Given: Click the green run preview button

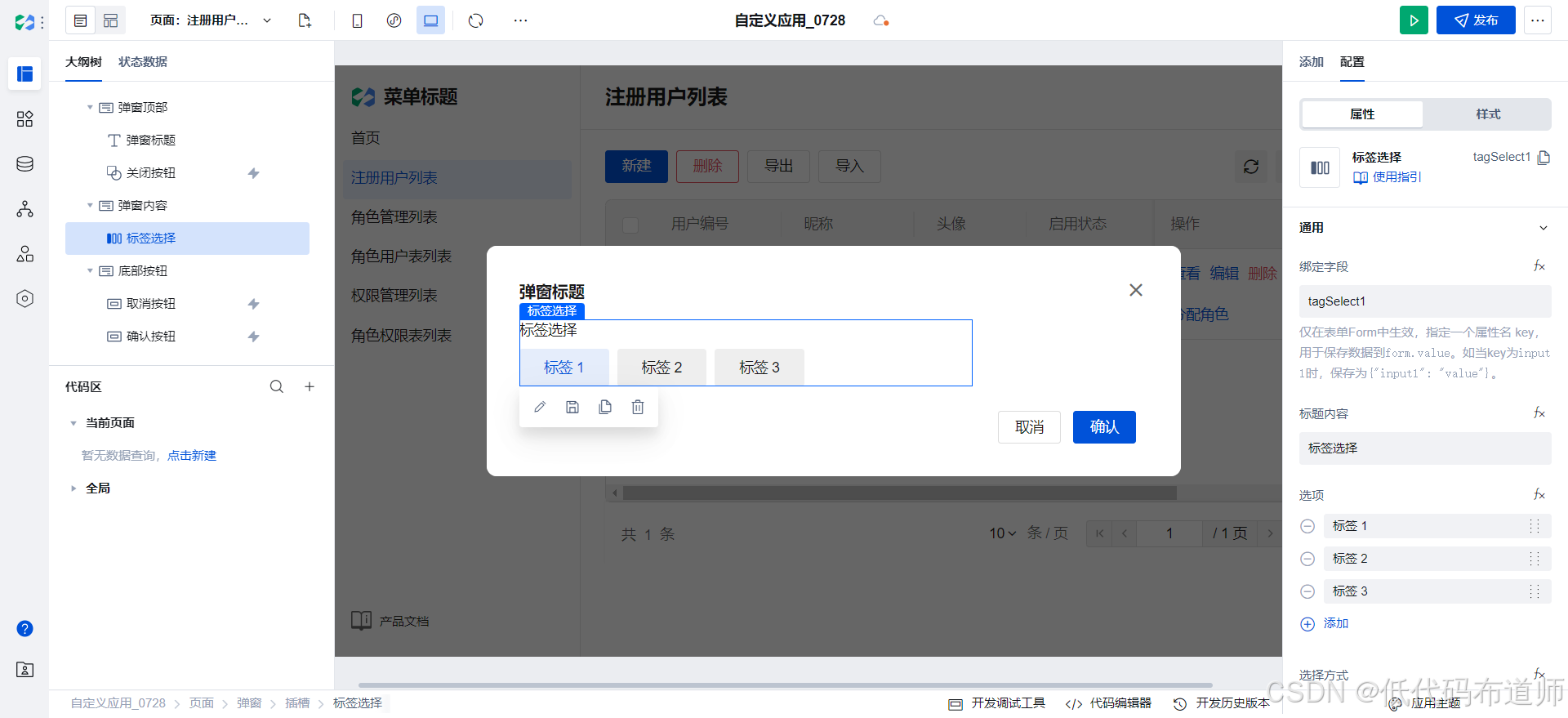Looking at the screenshot, I should click(x=1414, y=20).
